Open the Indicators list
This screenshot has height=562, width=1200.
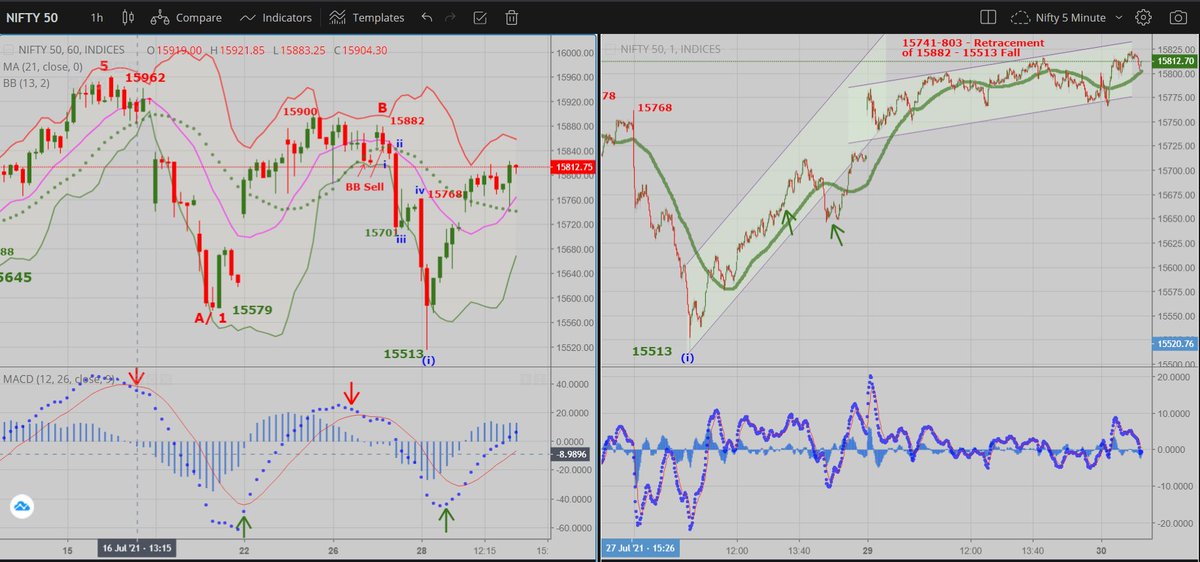[276, 17]
